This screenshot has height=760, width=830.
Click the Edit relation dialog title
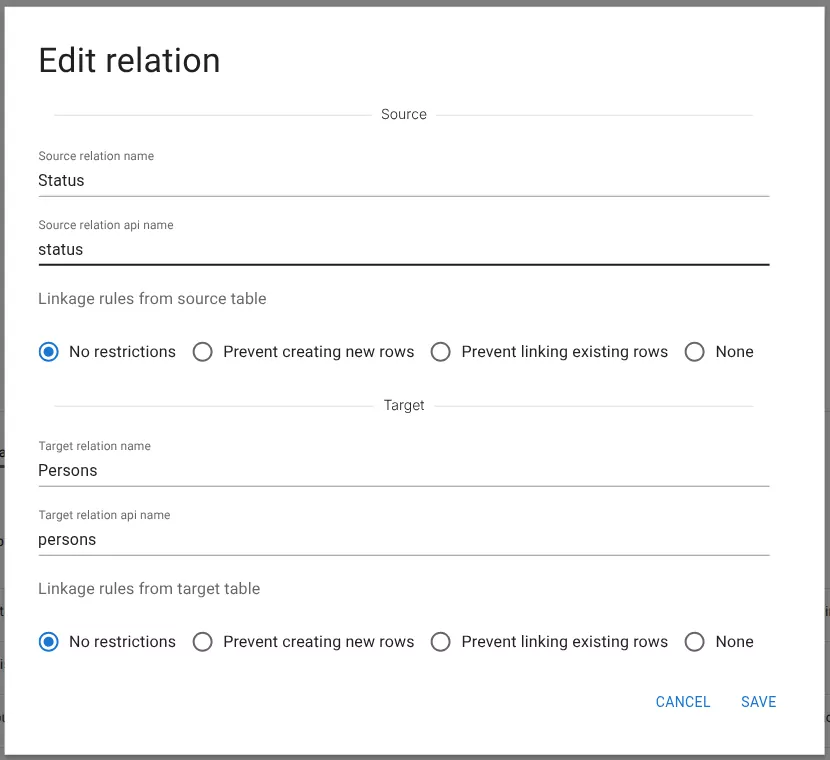point(129,60)
